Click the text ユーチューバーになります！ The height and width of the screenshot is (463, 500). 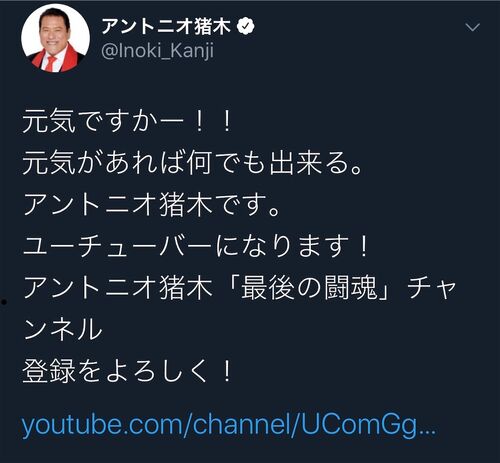click(196, 246)
